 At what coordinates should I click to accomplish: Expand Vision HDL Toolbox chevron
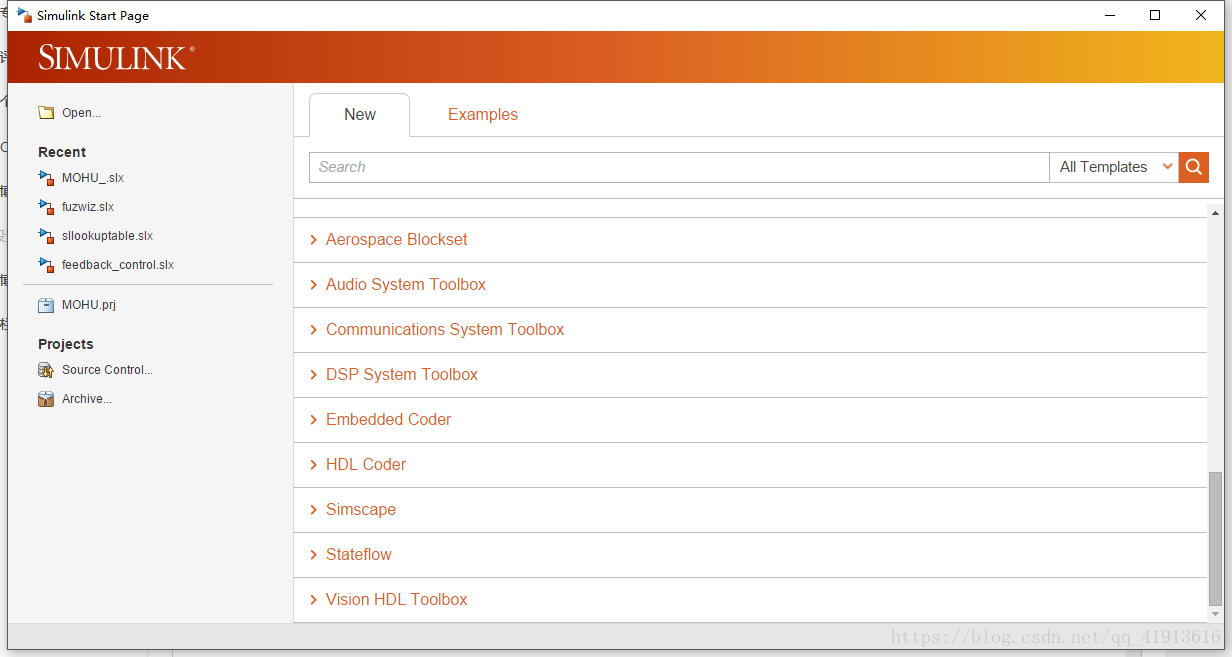tap(314, 600)
